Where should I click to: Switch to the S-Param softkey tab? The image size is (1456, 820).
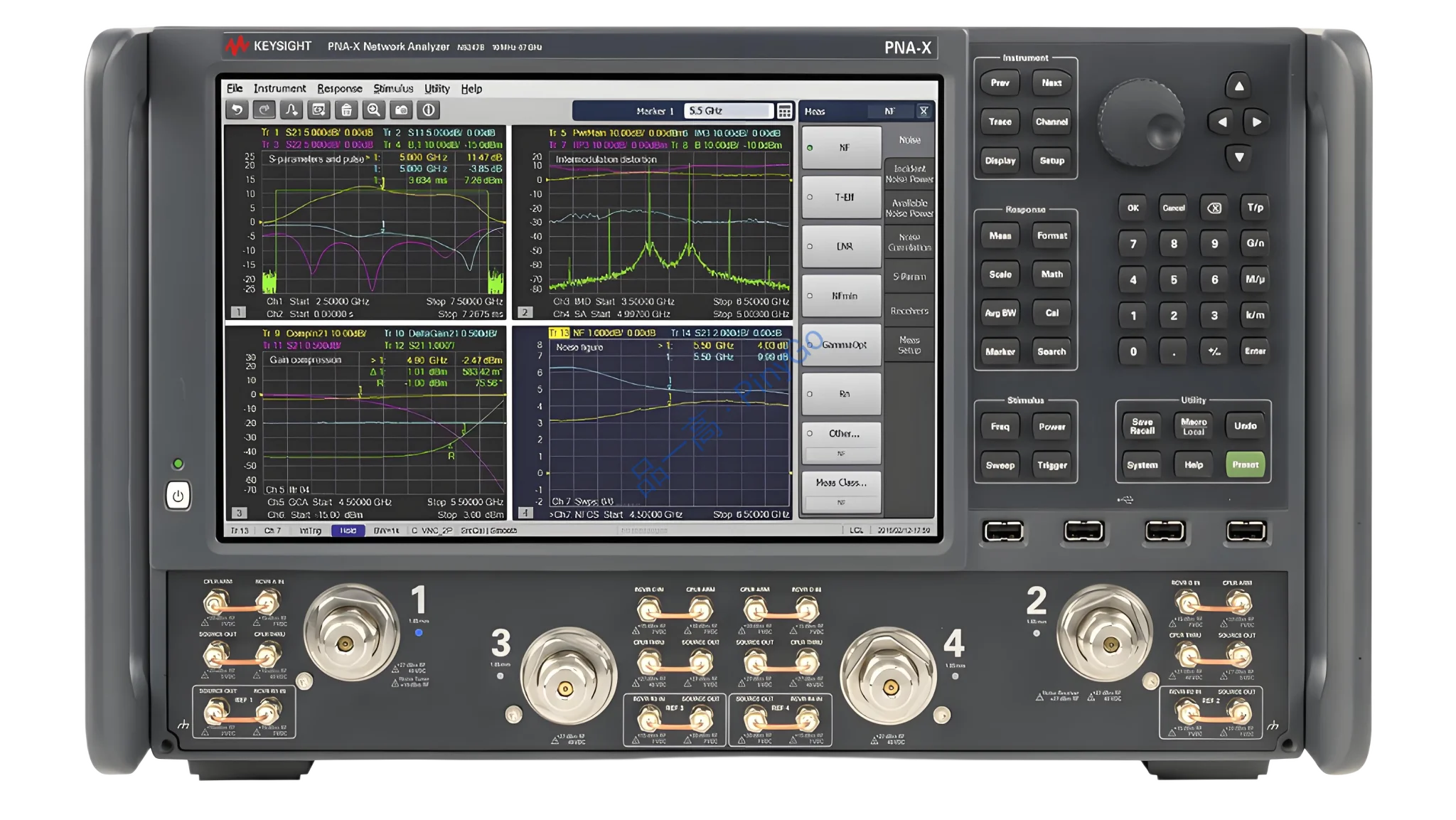[909, 277]
